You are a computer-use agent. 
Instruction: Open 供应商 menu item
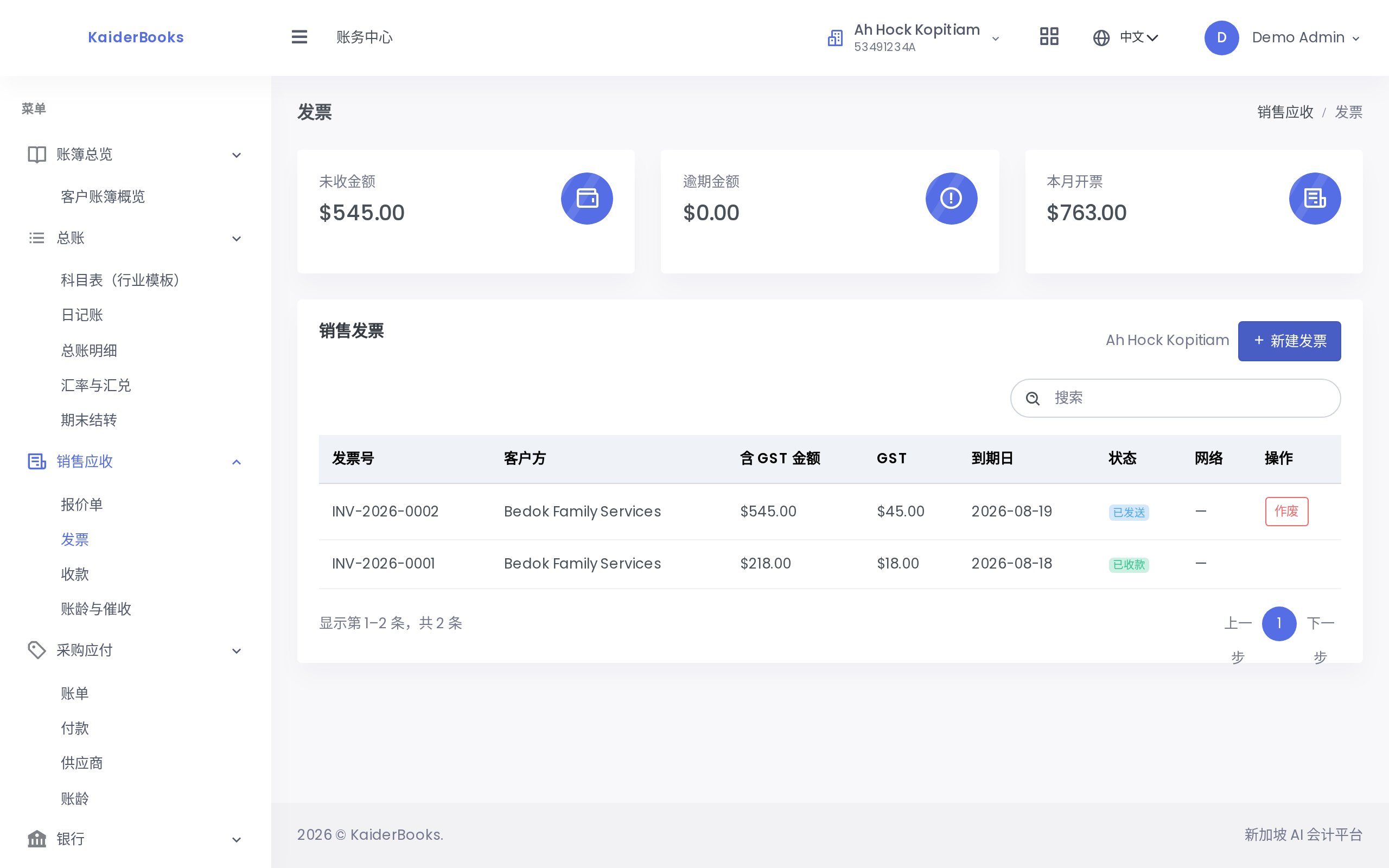pyautogui.click(x=82, y=763)
